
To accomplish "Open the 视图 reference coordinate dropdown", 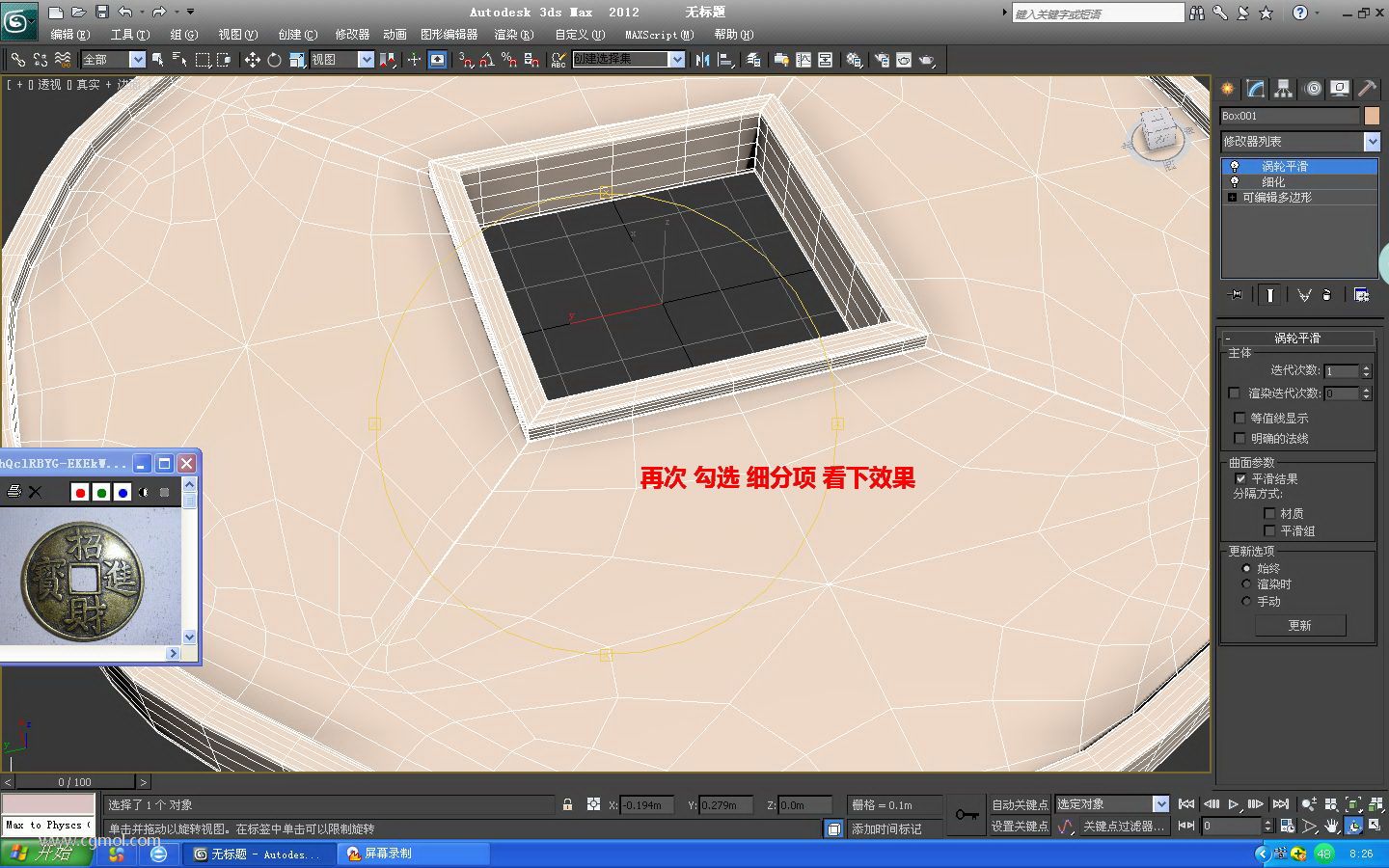I will (x=341, y=60).
